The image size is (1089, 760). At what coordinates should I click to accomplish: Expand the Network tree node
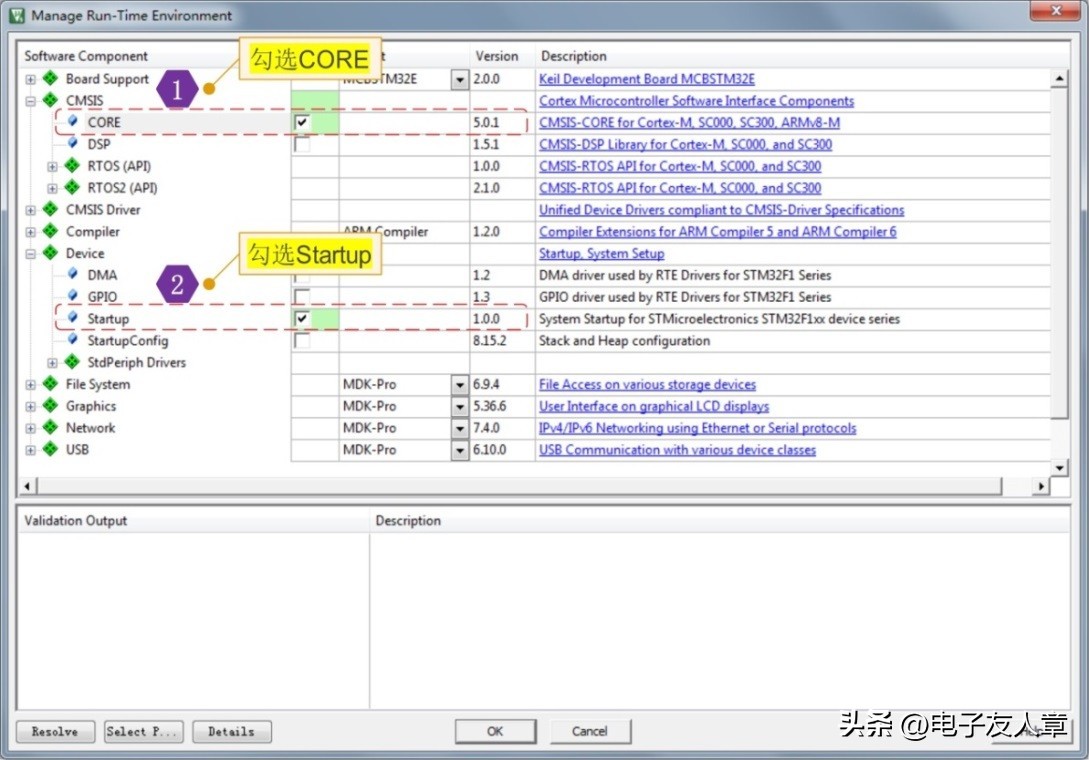coord(30,428)
